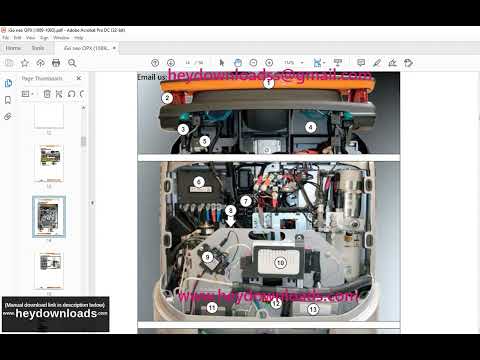Open the zoom level dropdown
The width and height of the screenshot is (480, 360).
[302, 63]
